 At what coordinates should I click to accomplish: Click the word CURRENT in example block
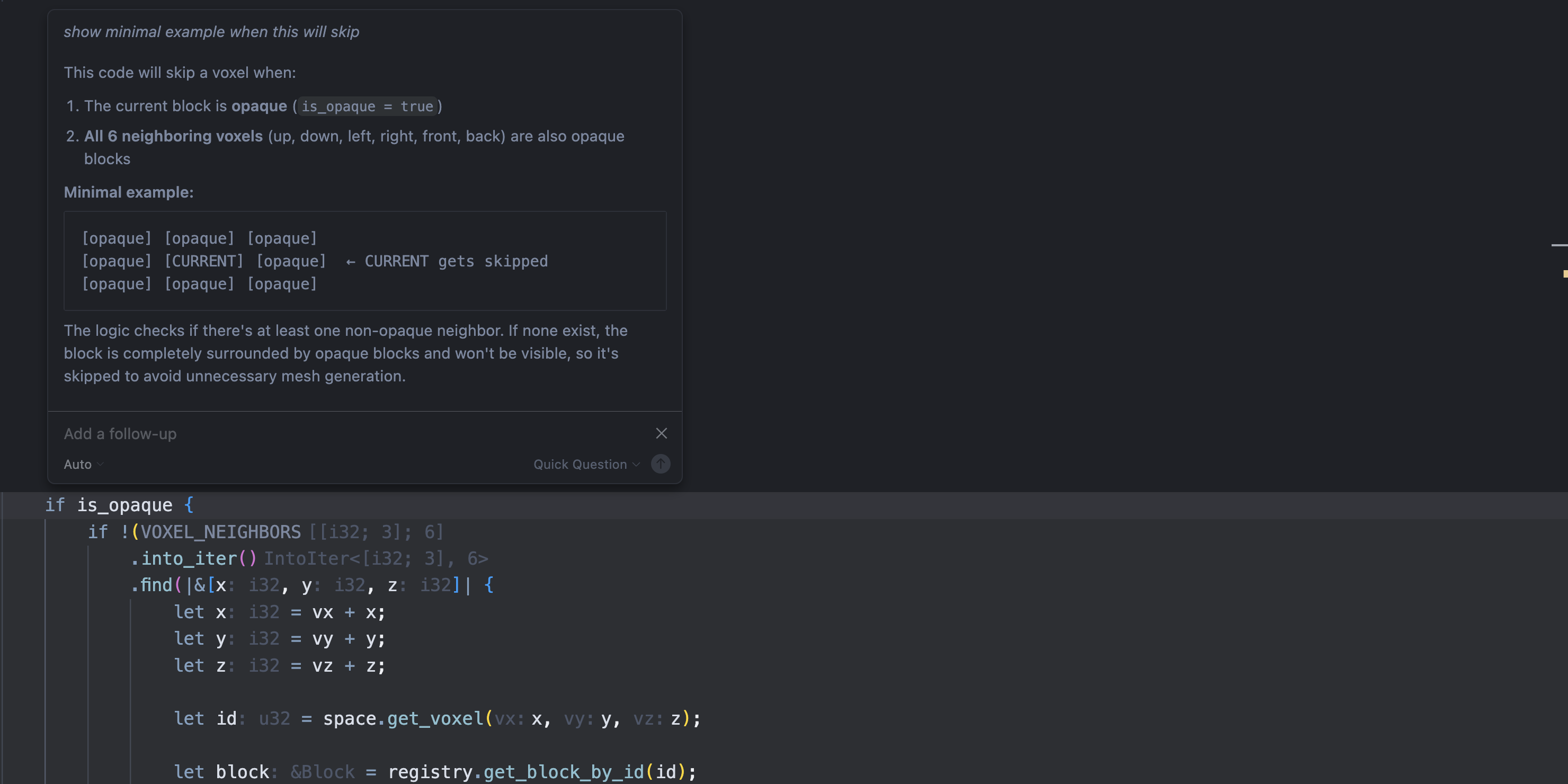coord(204,261)
